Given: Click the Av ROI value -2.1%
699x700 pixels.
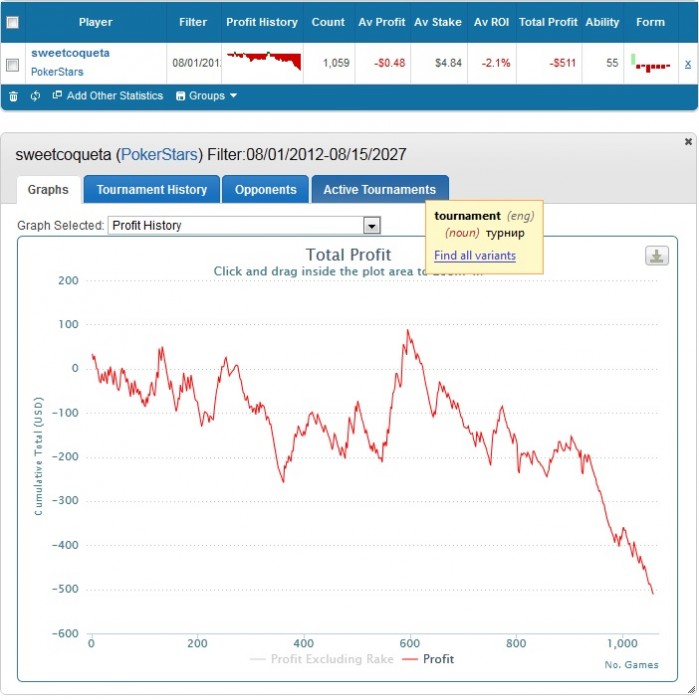Looking at the screenshot, I should [x=496, y=63].
